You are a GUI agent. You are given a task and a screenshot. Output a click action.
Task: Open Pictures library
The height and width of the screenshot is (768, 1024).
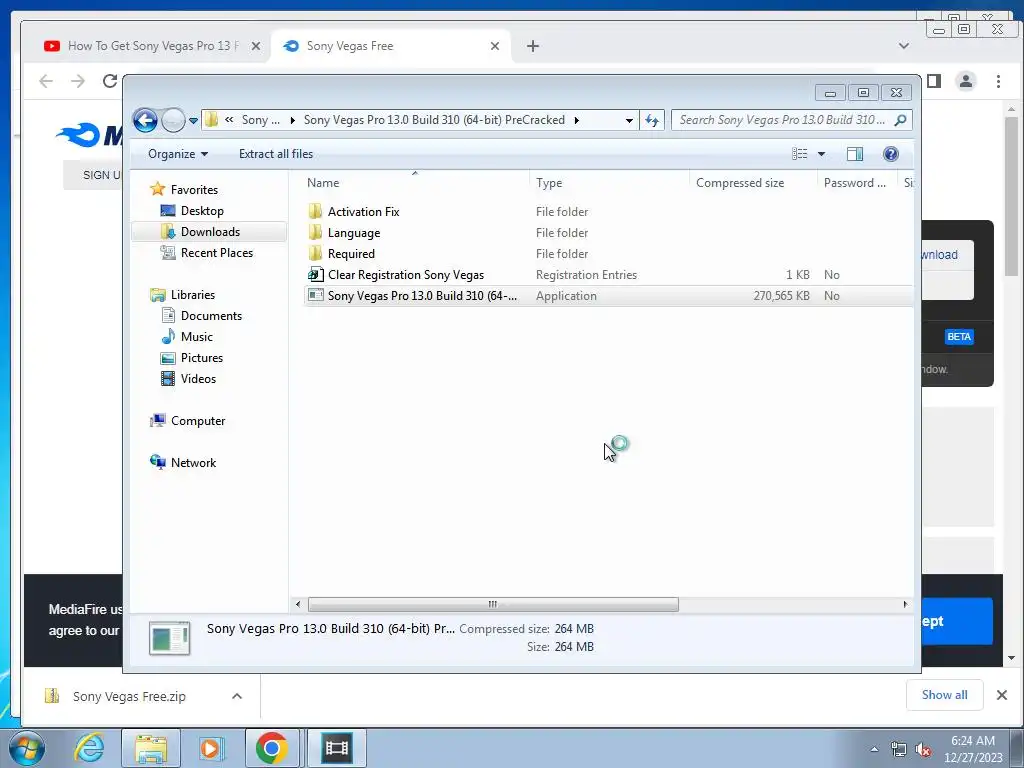tap(202, 358)
